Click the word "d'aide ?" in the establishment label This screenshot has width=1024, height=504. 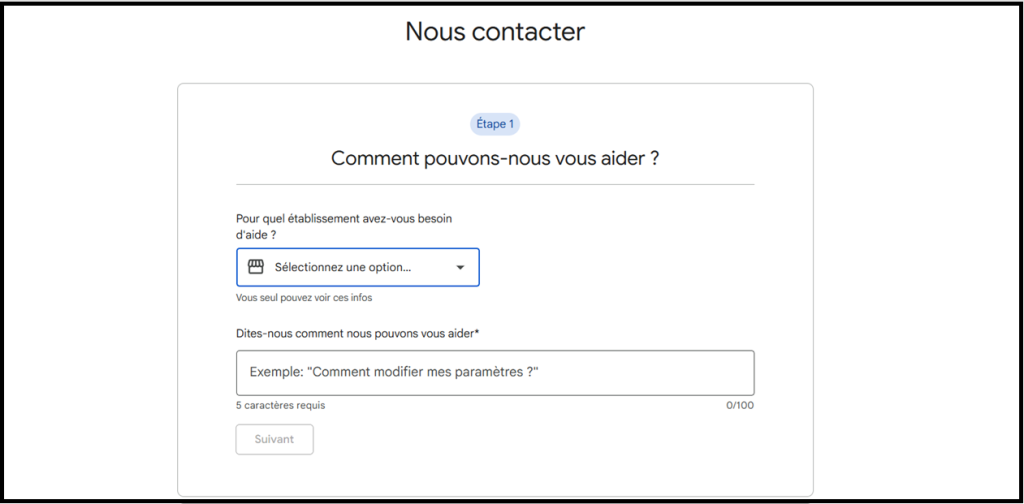[x=255, y=233]
